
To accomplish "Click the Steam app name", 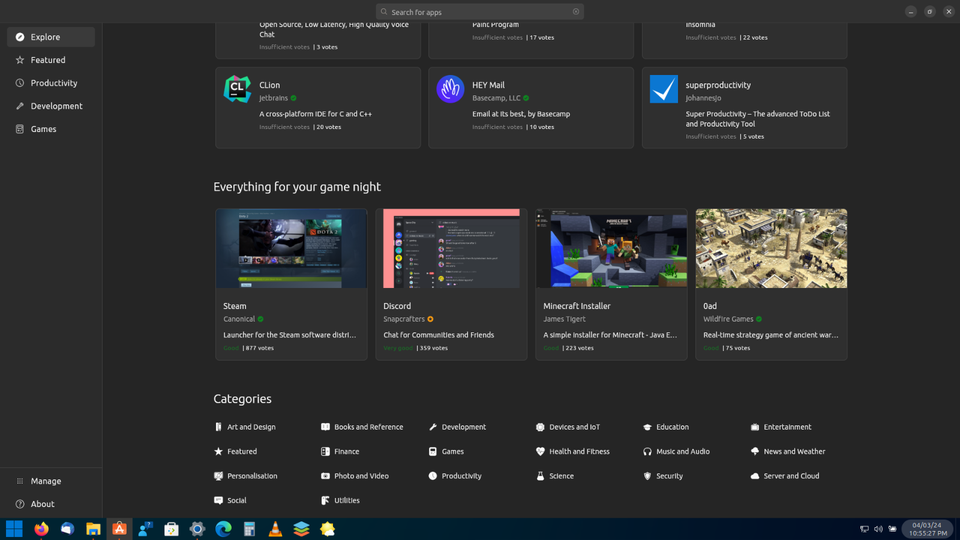I will [x=234, y=306].
